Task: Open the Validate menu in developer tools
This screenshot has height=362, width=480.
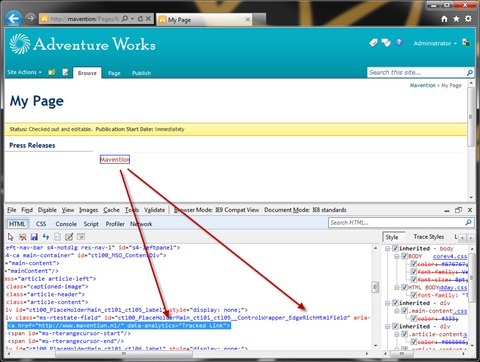Action: point(154,210)
